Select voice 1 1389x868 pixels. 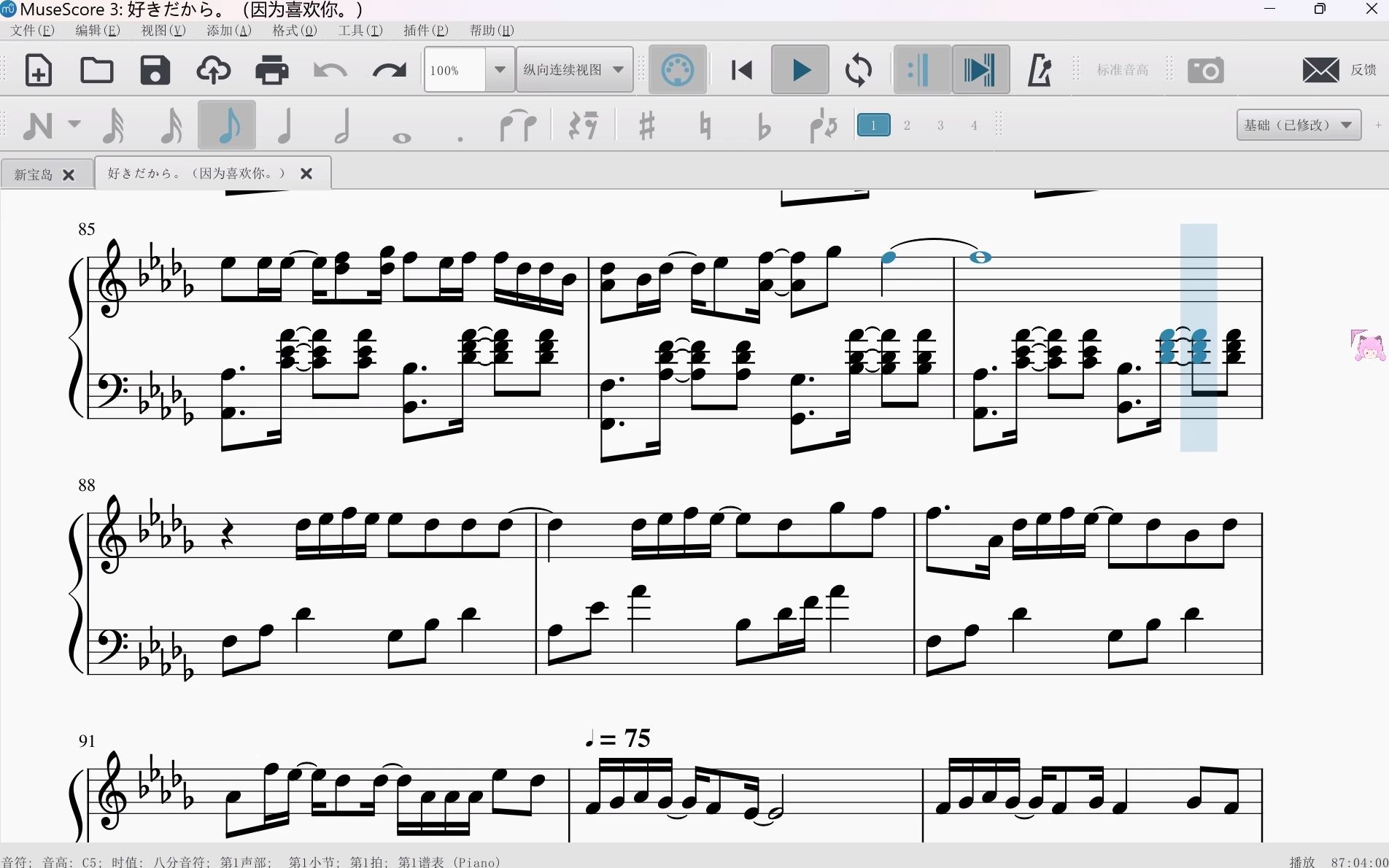point(873,125)
